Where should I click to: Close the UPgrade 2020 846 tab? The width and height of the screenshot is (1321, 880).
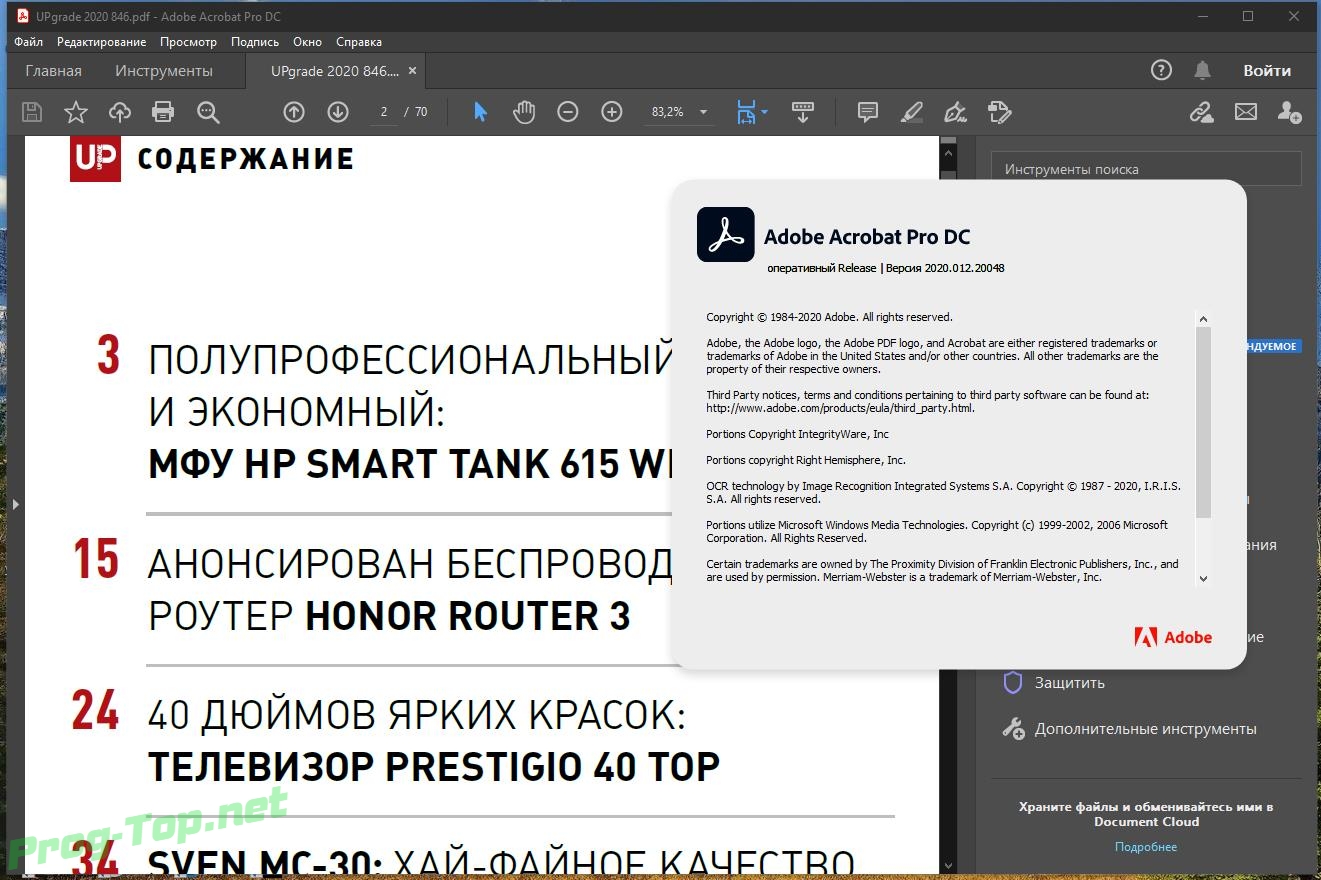click(x=412, y=71)
